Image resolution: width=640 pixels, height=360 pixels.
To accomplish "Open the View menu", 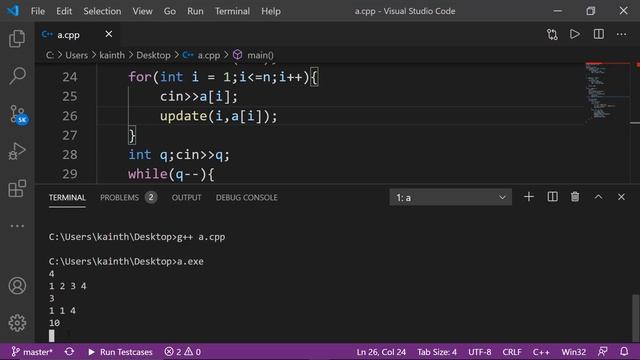I will (x=142, y=11).
